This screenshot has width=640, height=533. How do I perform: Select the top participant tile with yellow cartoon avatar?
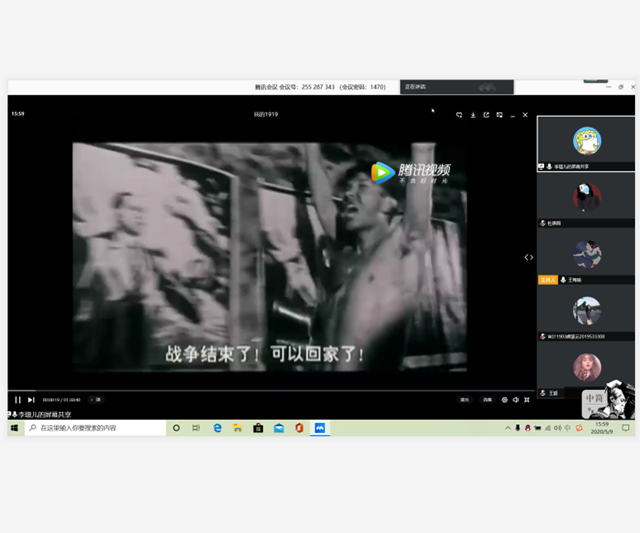coord(586,144)
